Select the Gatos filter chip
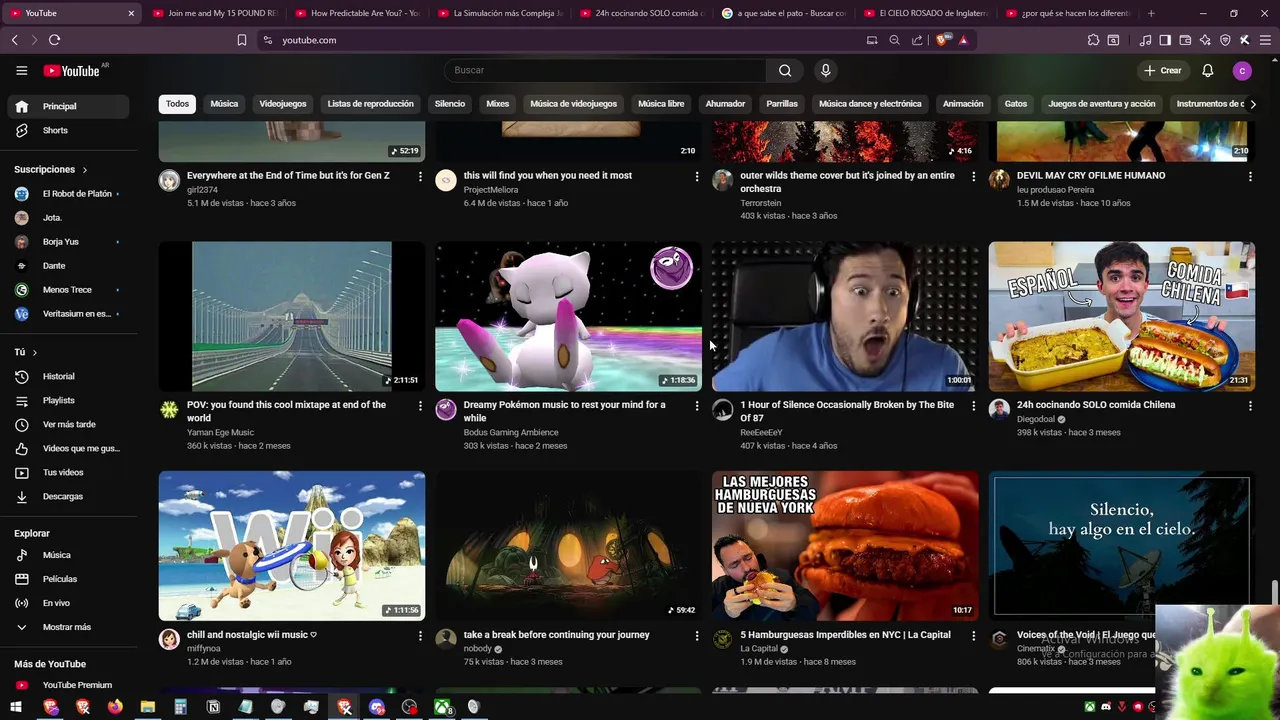Viewport: 1280px width, 720px height. point(1016,104)
